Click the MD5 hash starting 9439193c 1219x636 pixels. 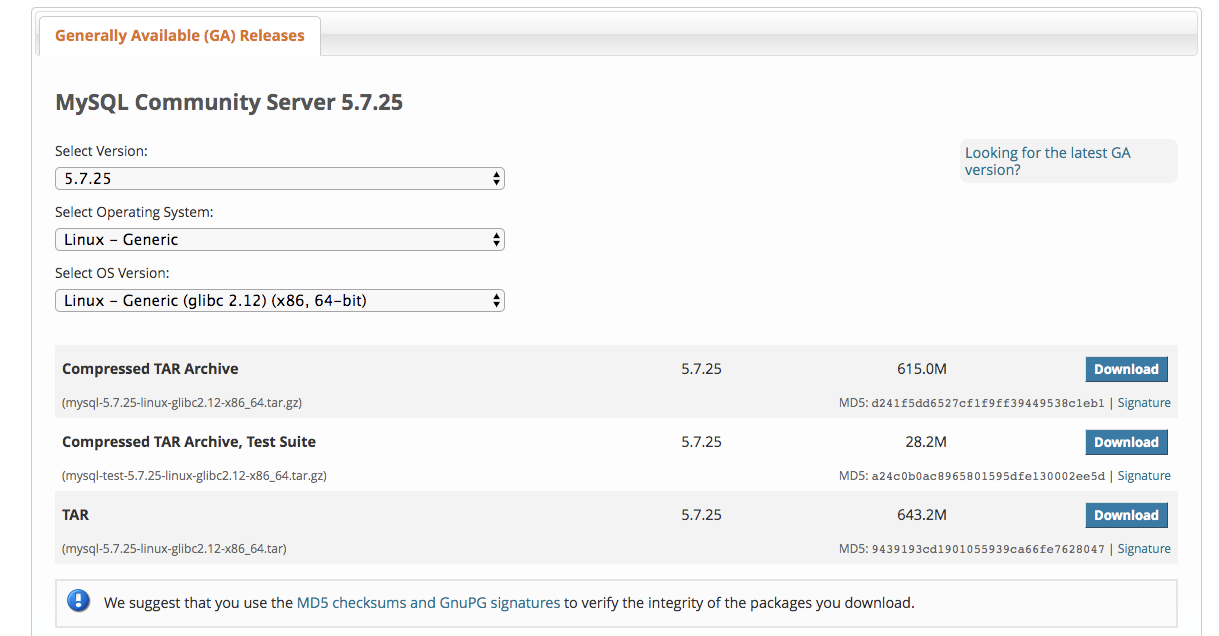(988, 549)
